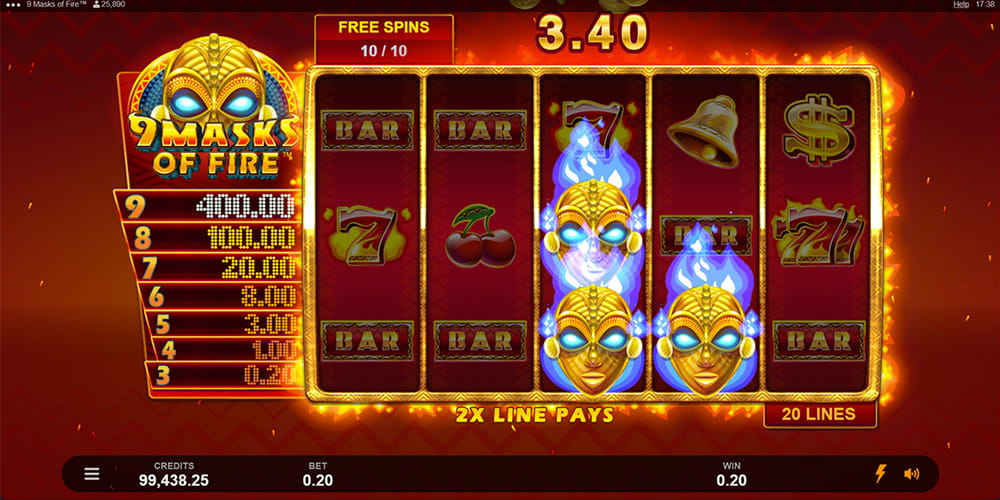Click the cherries symbol
Image resolution: width=1000 pixels, height=500 pixels.
pos(480,235)
